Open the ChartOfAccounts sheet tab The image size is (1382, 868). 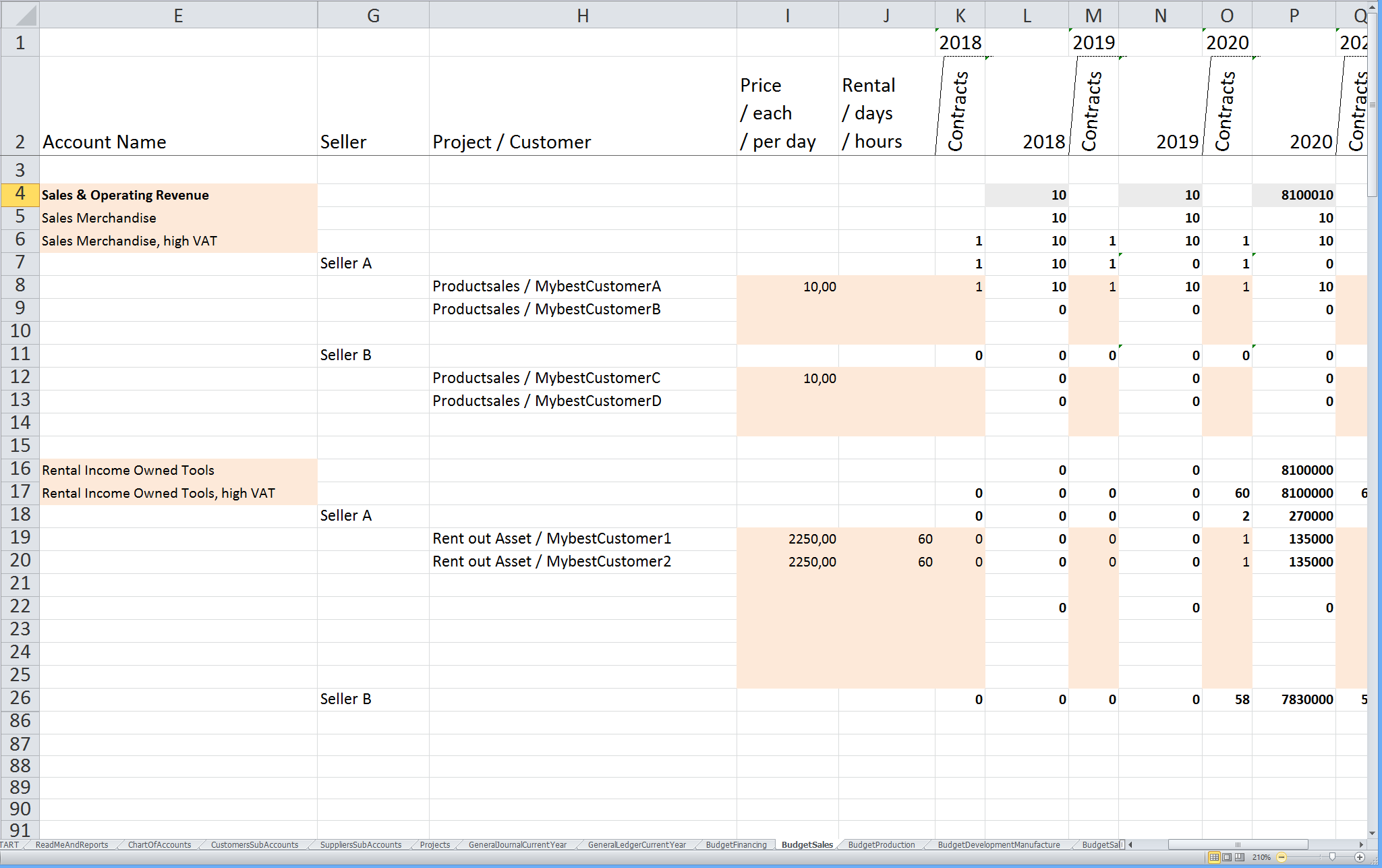pos(159,844)
